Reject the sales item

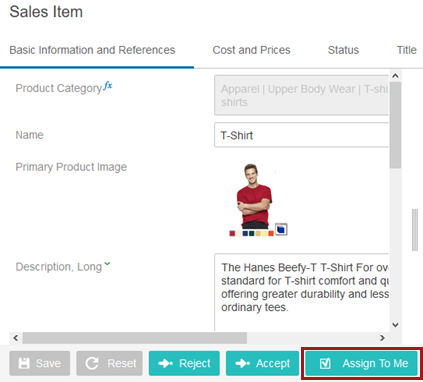click(184, 363)
